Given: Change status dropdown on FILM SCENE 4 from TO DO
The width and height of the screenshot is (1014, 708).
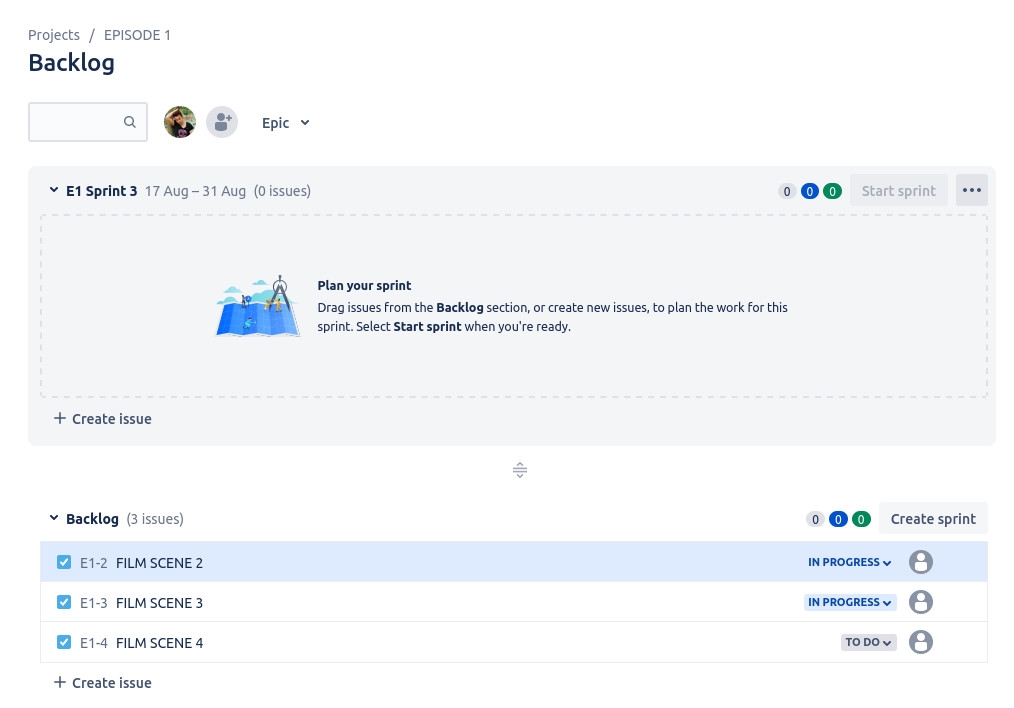Looking at the screenshot, I should click(x=867, y=642).
